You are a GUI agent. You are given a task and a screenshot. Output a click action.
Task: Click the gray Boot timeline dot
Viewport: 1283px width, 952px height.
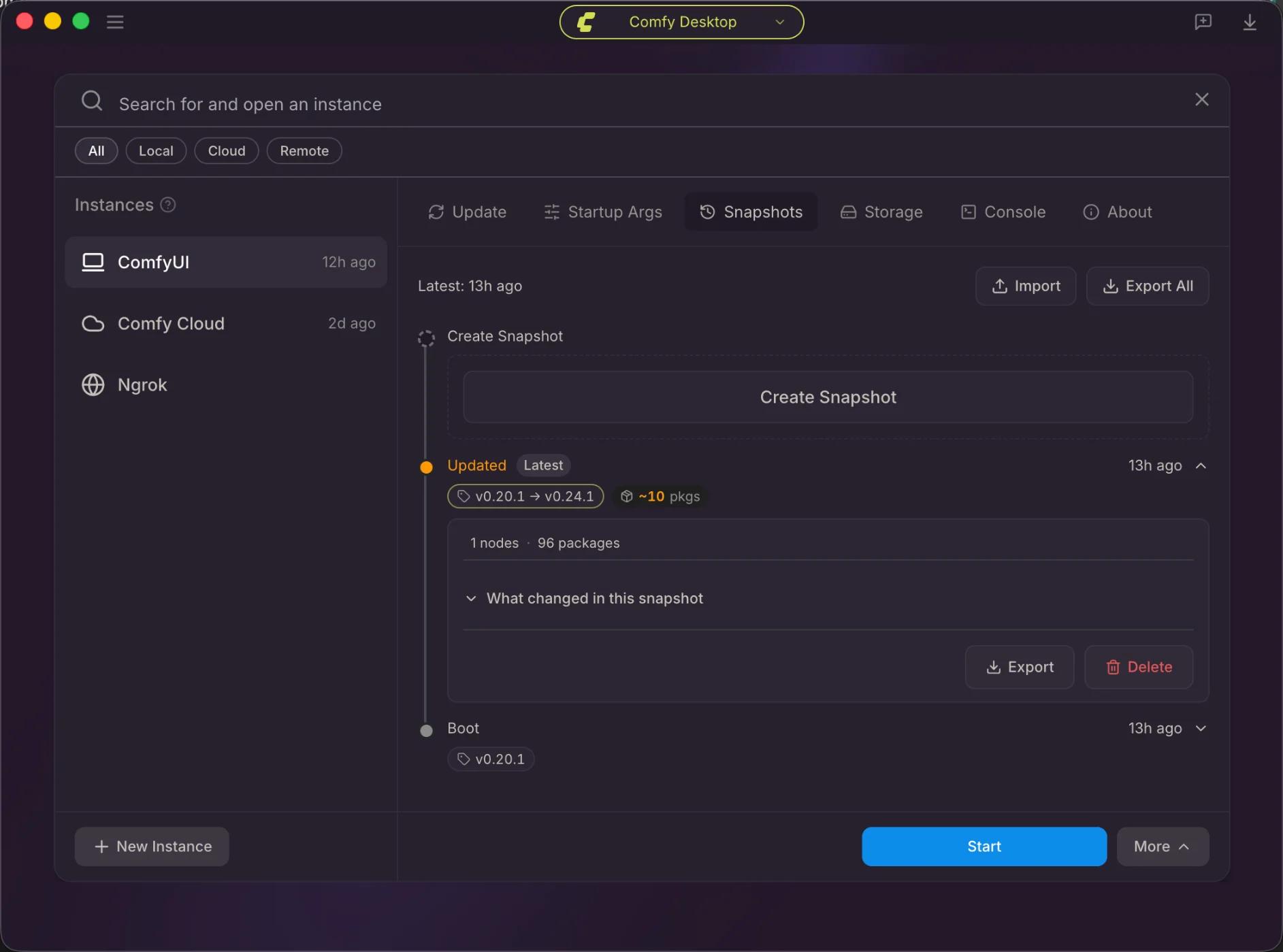(x=426, y=731)
